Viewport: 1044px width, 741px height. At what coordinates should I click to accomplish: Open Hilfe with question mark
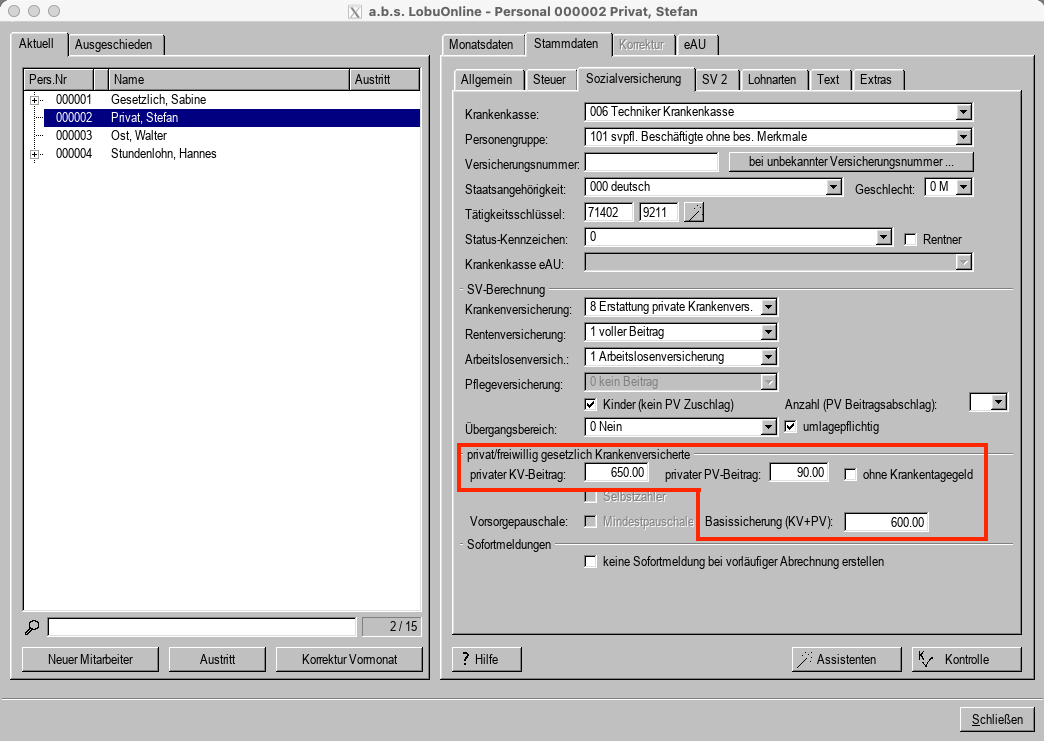pyautogui.click(x=487, y=659)
